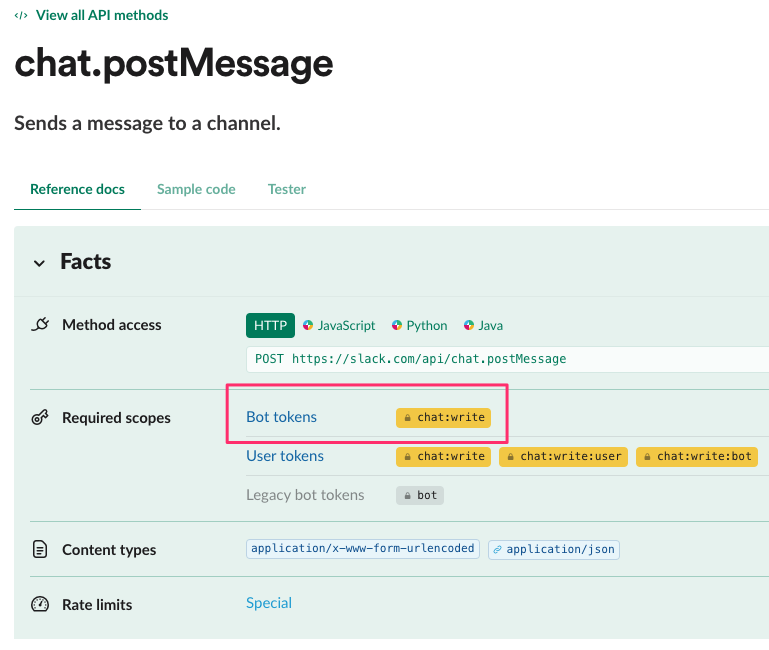Click the chat:write scope in User tokens row
The height and width of the screenshot is (650, 769).
(443, 457)
